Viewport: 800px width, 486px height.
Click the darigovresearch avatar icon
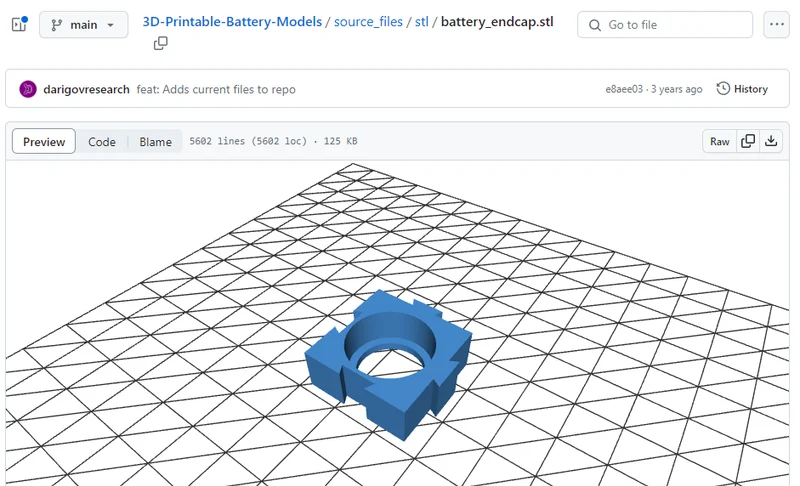click(x=28, y=89)
